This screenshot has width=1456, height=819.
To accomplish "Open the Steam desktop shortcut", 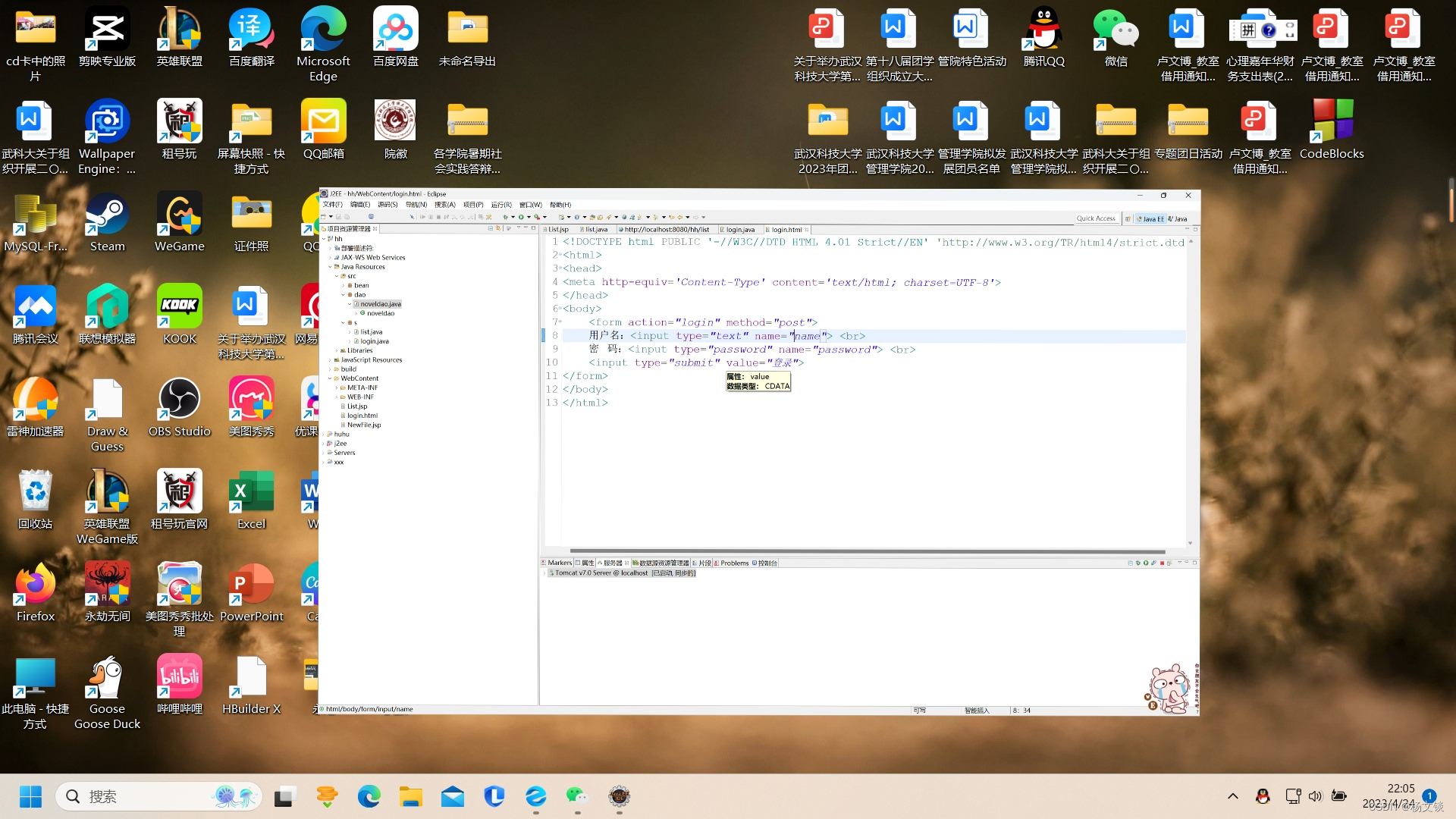I will (x=108, y=223).
